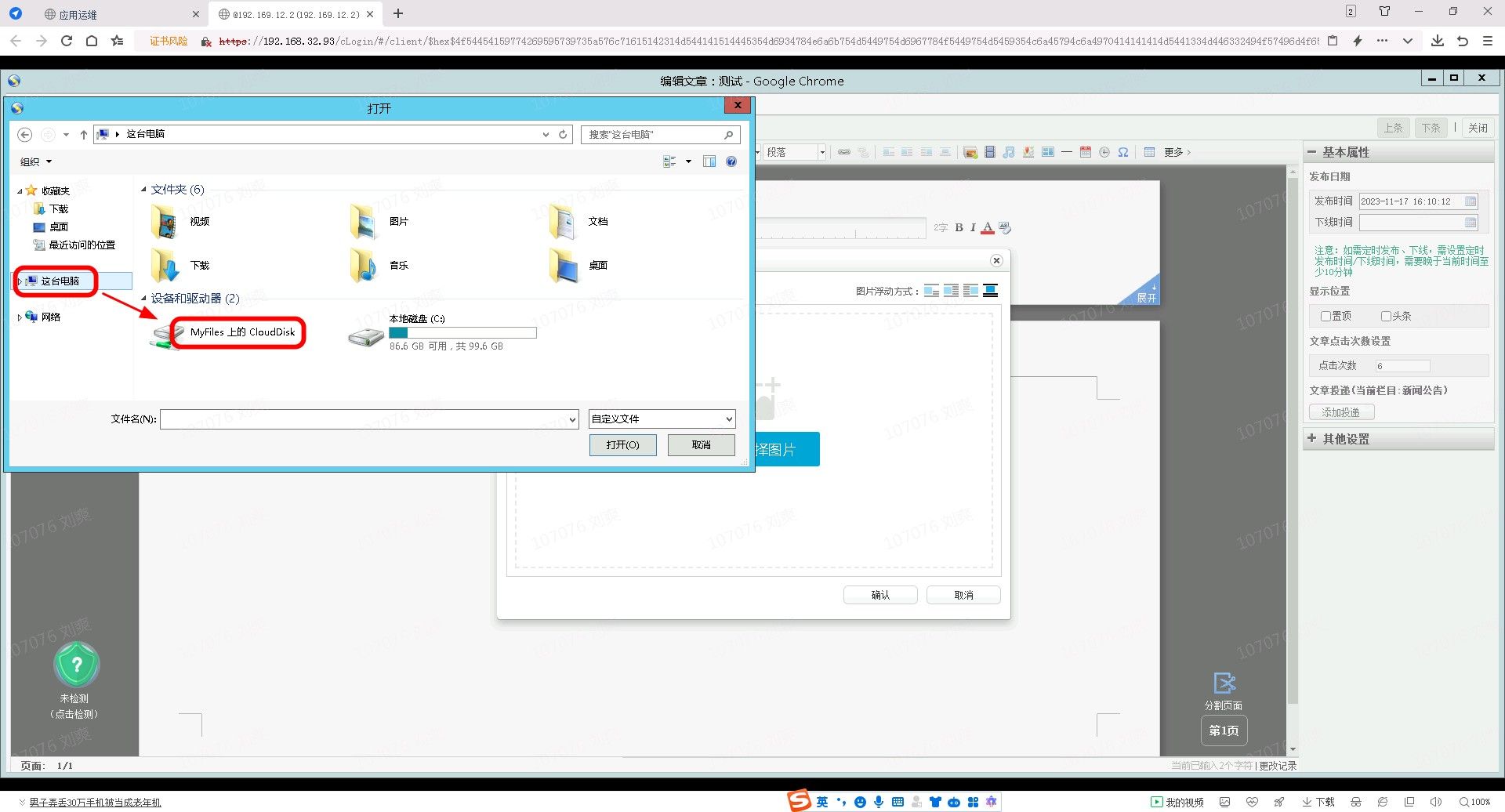This screenshot has height=812, width=1505.
Task: Click the 分割页面 split page icon
Action: (1224, 683)
